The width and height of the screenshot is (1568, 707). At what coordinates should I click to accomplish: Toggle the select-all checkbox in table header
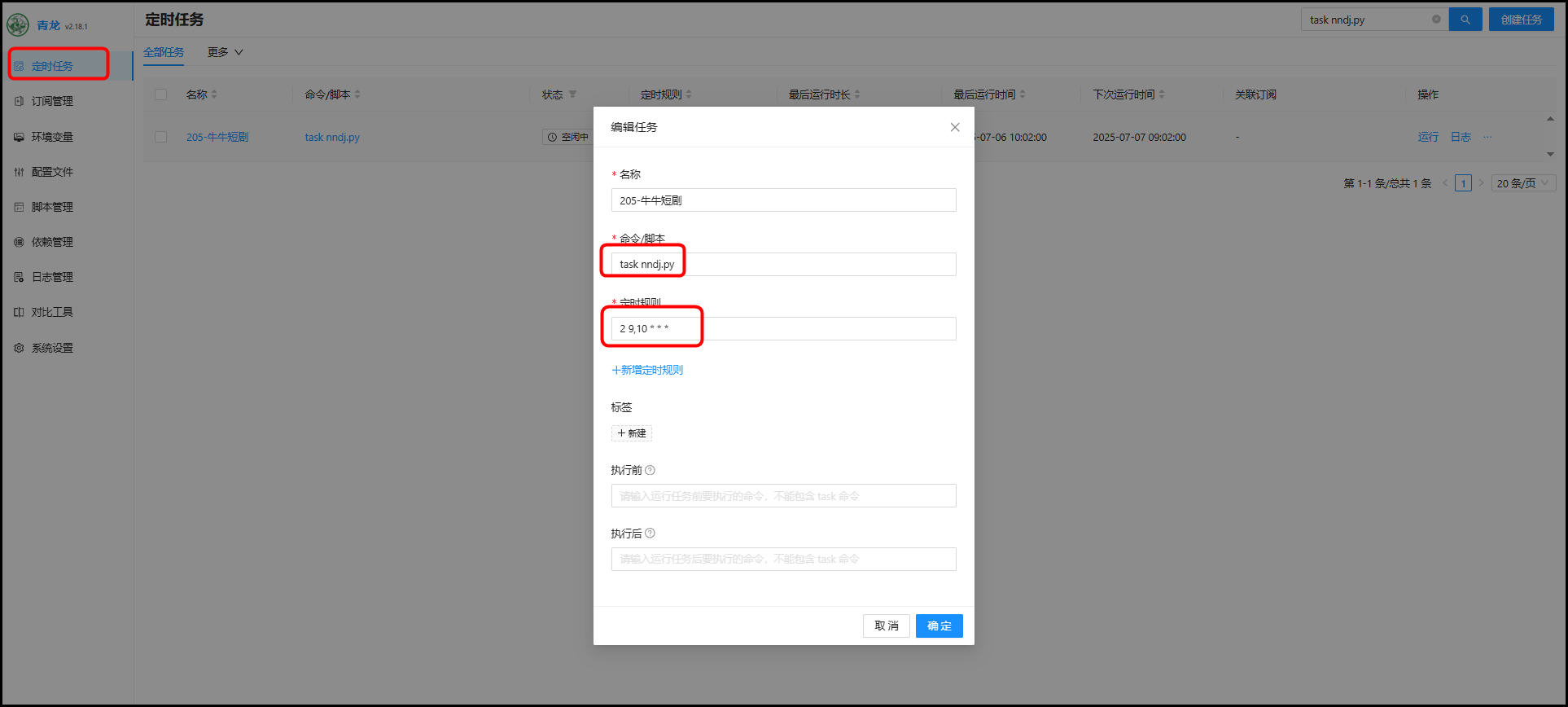coord(161,94)
